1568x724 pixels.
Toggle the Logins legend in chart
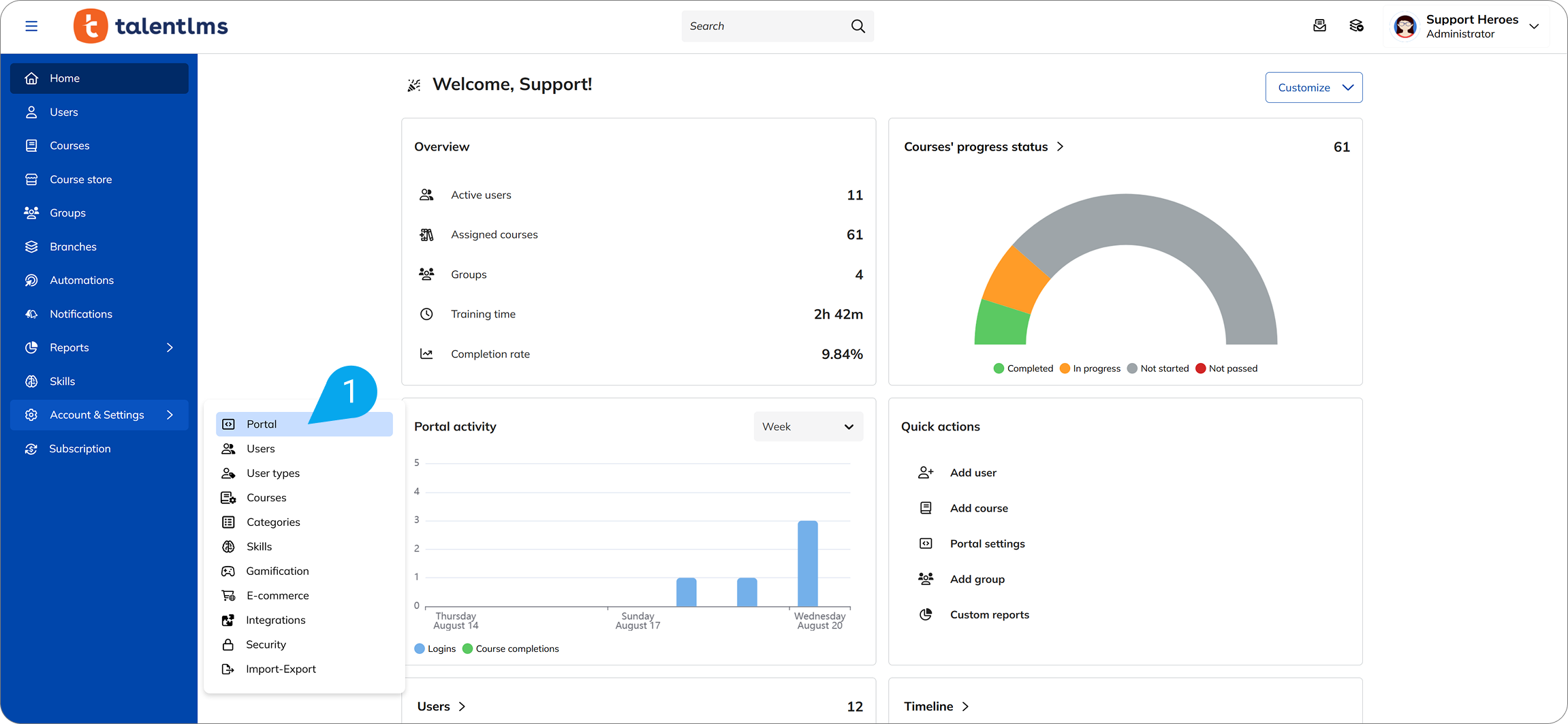435,649
